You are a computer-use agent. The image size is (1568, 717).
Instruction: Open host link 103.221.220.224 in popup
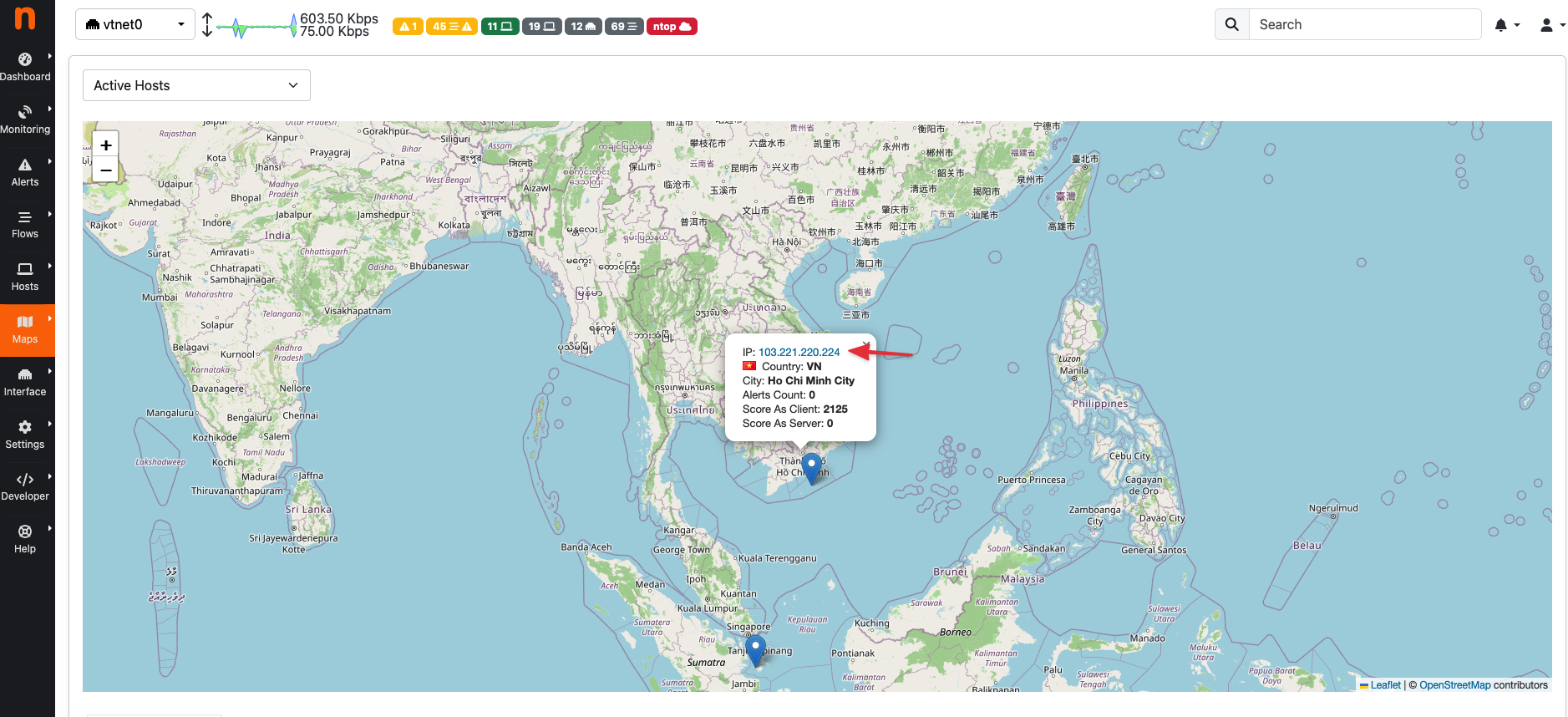tap(799, 352)
